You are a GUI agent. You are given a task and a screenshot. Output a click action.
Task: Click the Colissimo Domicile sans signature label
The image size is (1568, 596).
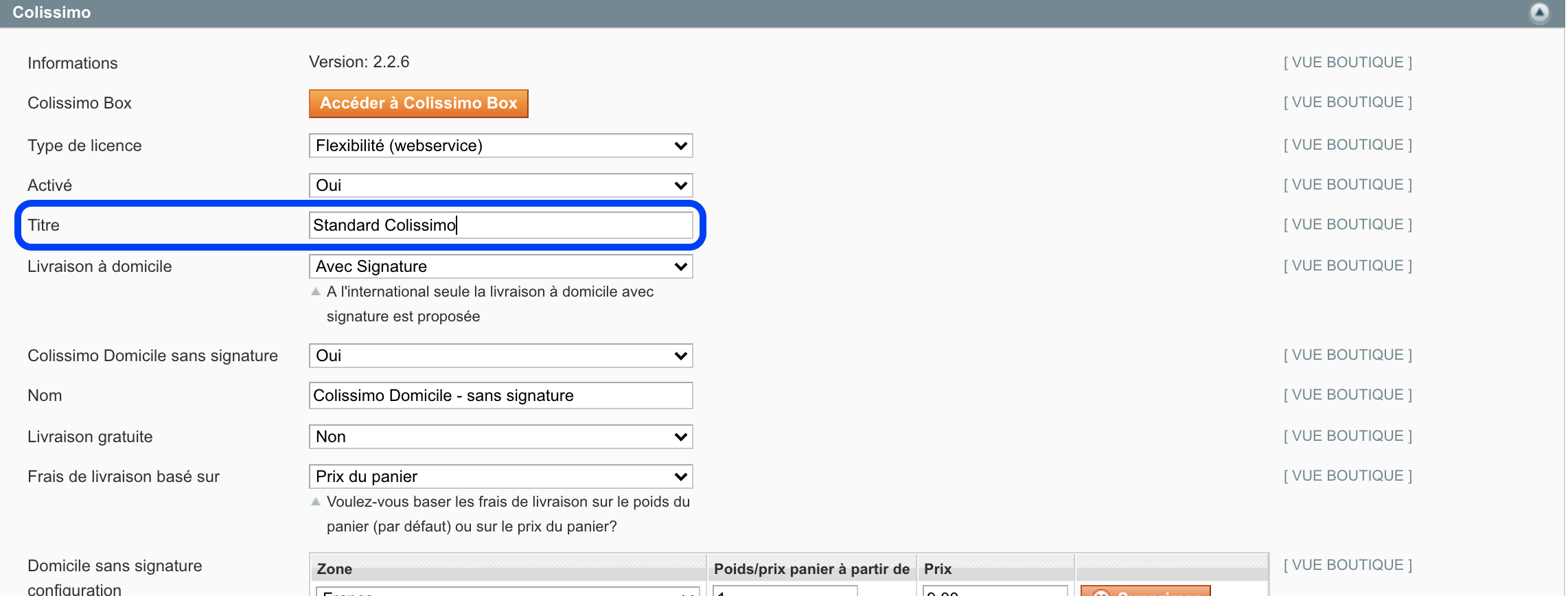152,356
